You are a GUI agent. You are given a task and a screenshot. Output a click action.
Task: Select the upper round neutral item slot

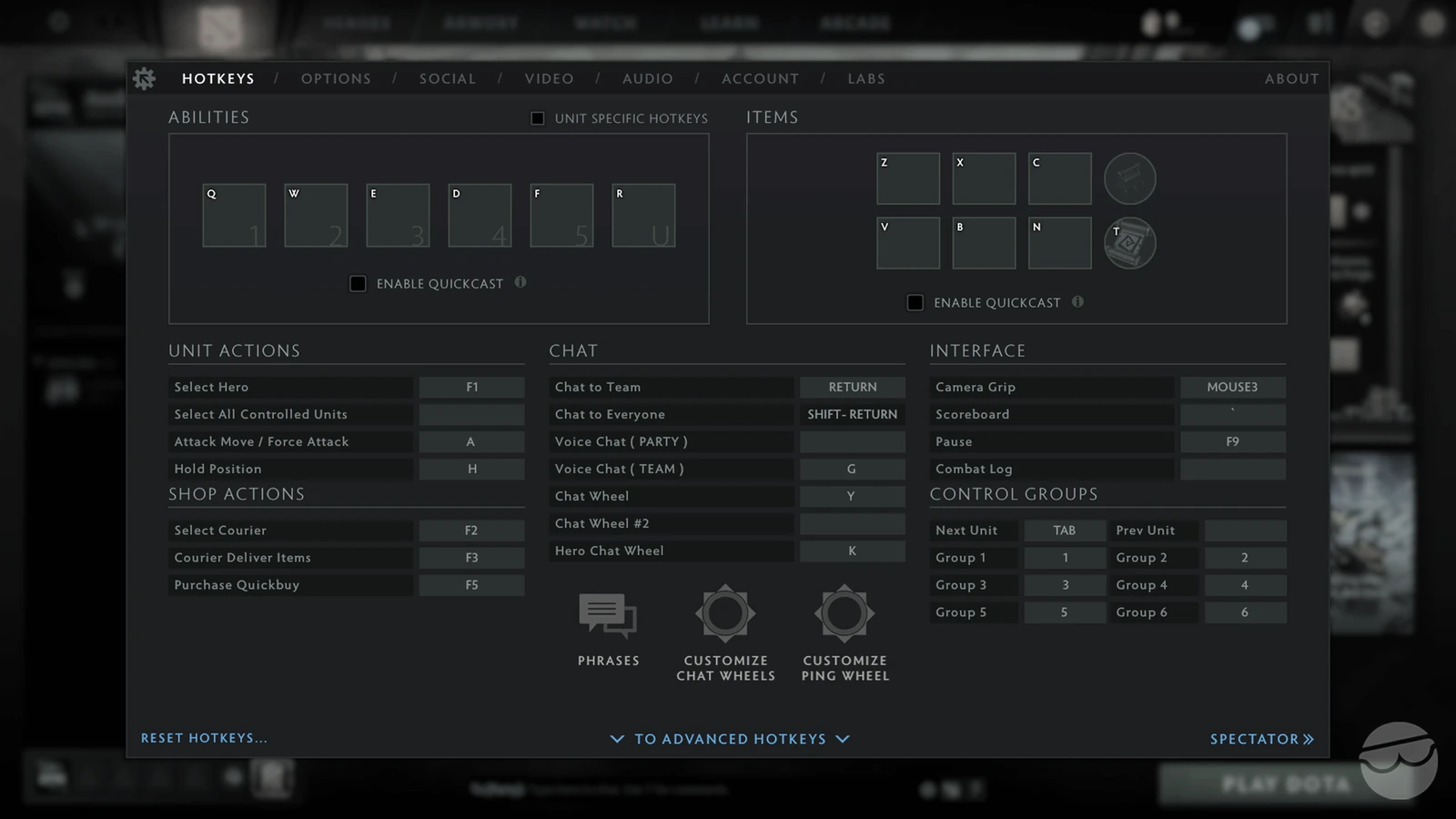1130,178
